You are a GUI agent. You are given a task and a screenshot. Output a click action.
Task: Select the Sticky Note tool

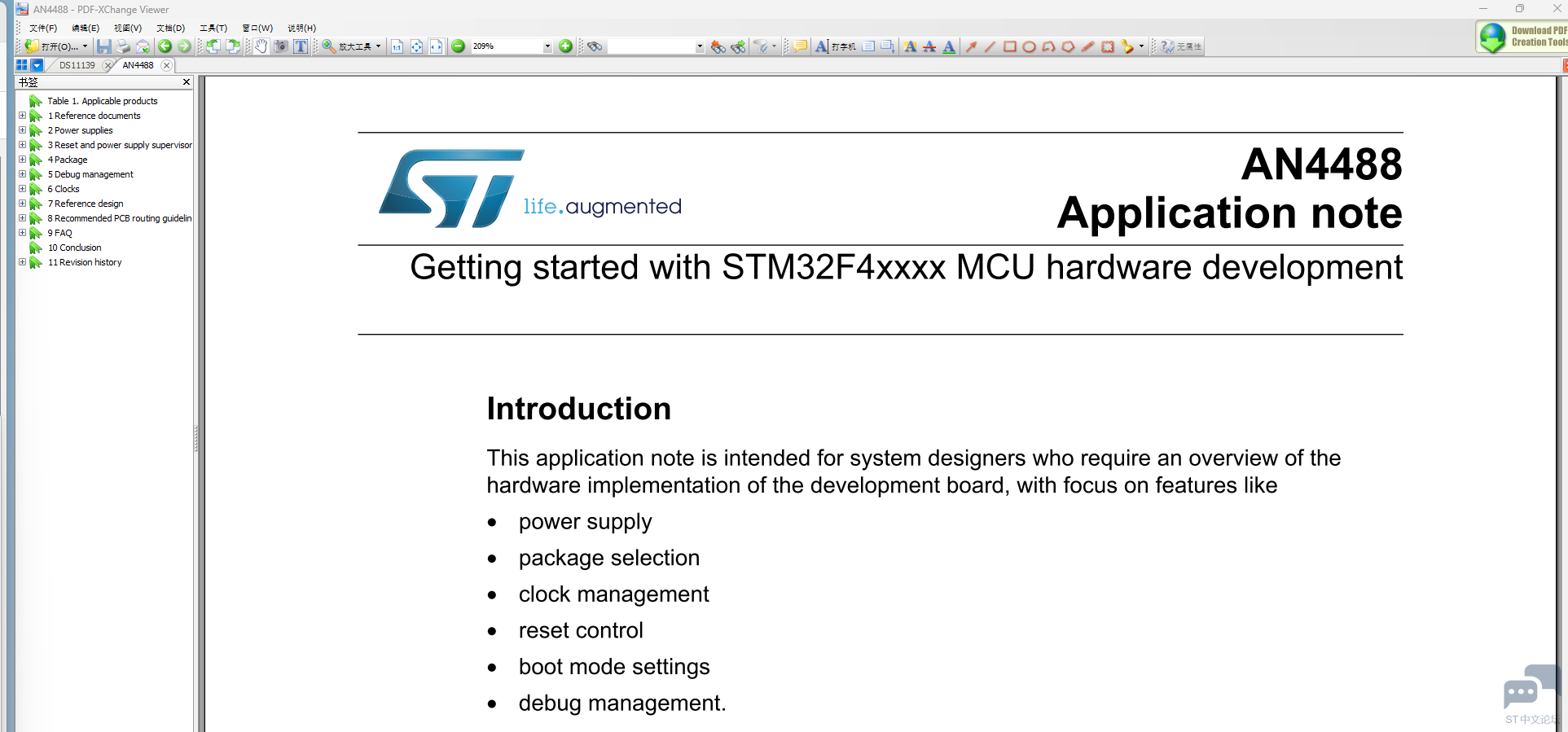tap(800, 46)
